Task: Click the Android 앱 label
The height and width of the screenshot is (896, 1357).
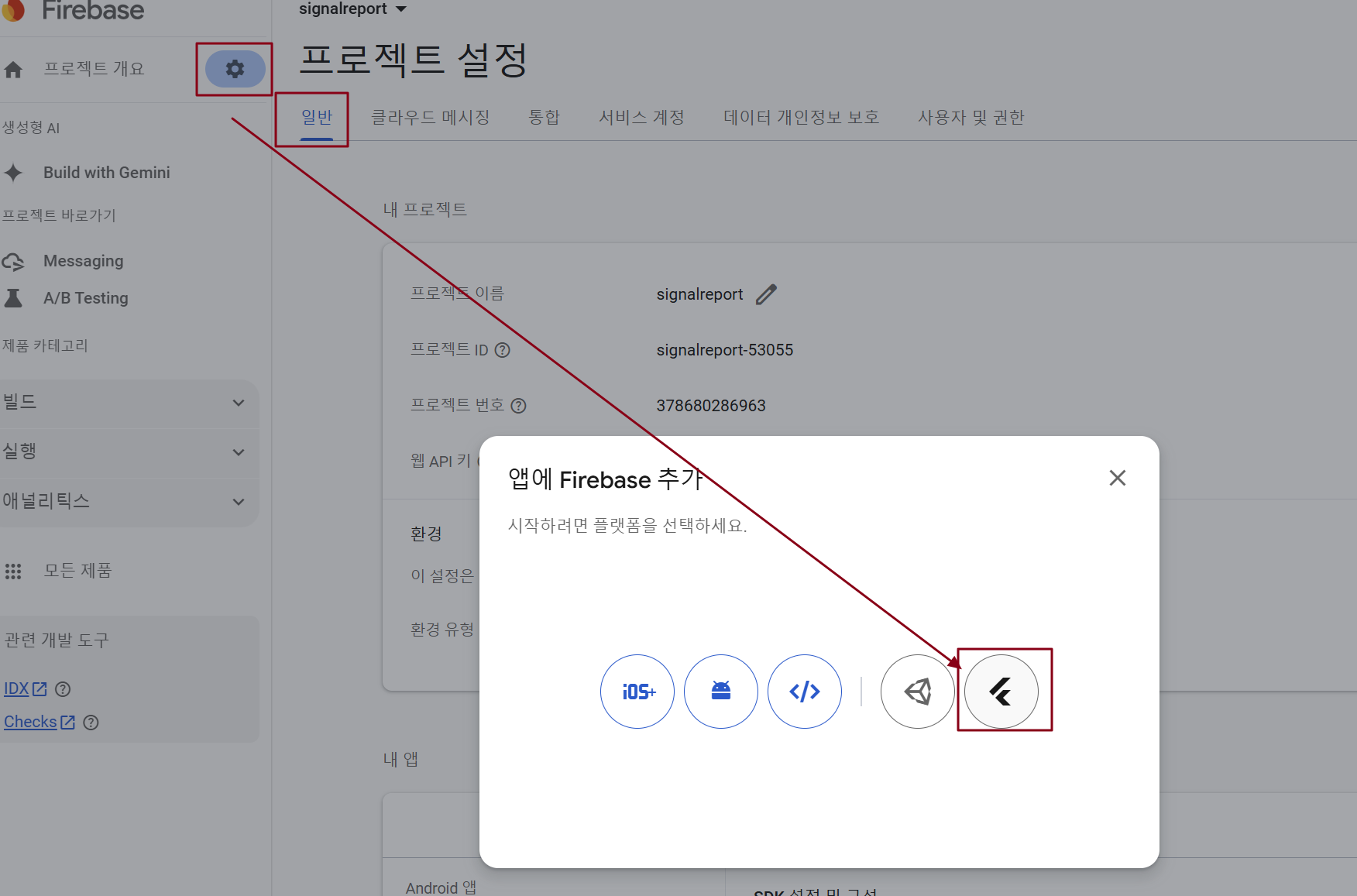Action: click(441, 887)
